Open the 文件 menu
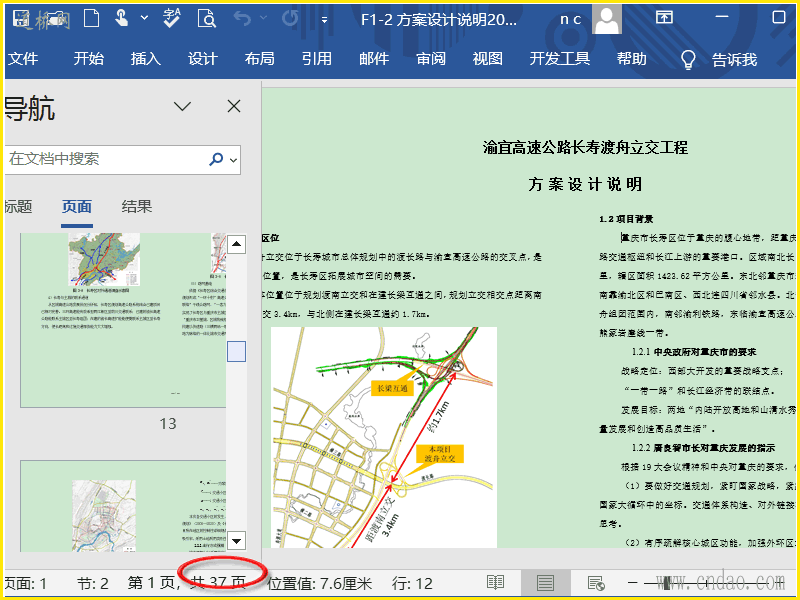The image size is (800, 600). click(23, 59)
